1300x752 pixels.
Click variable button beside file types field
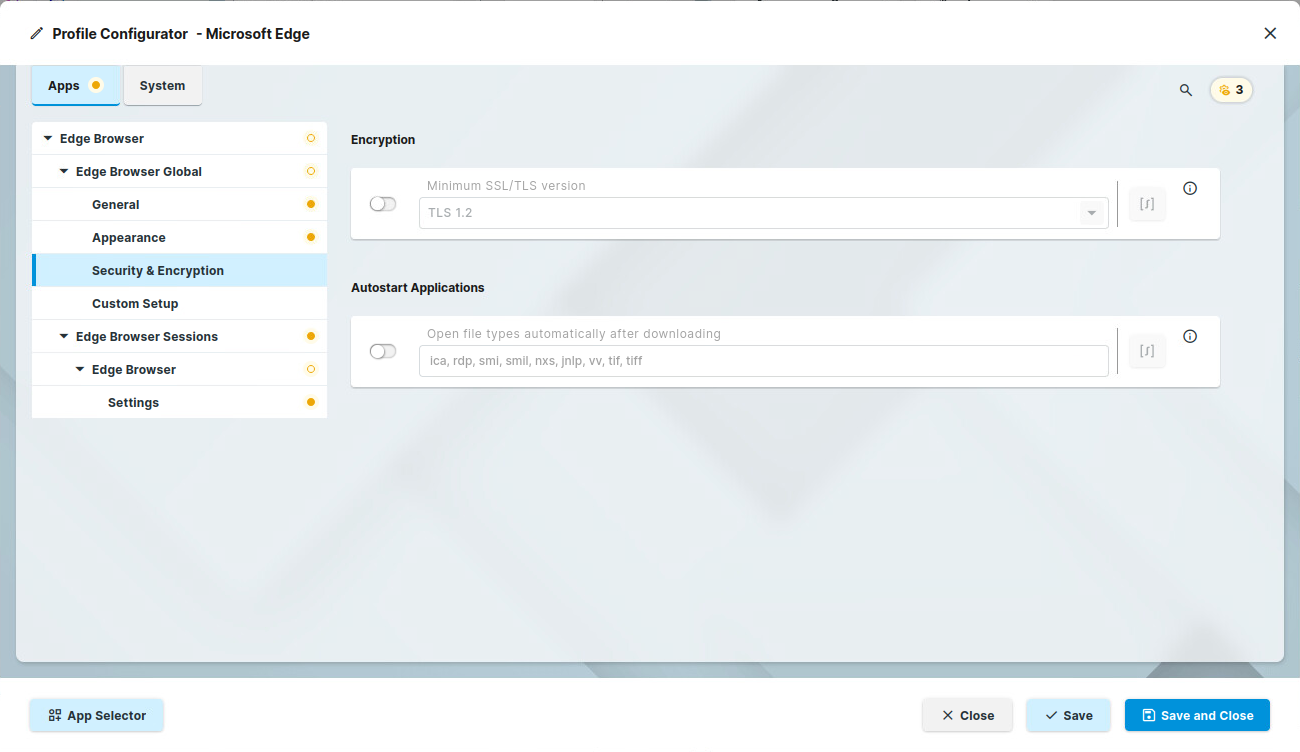(x=1147, y=351)
